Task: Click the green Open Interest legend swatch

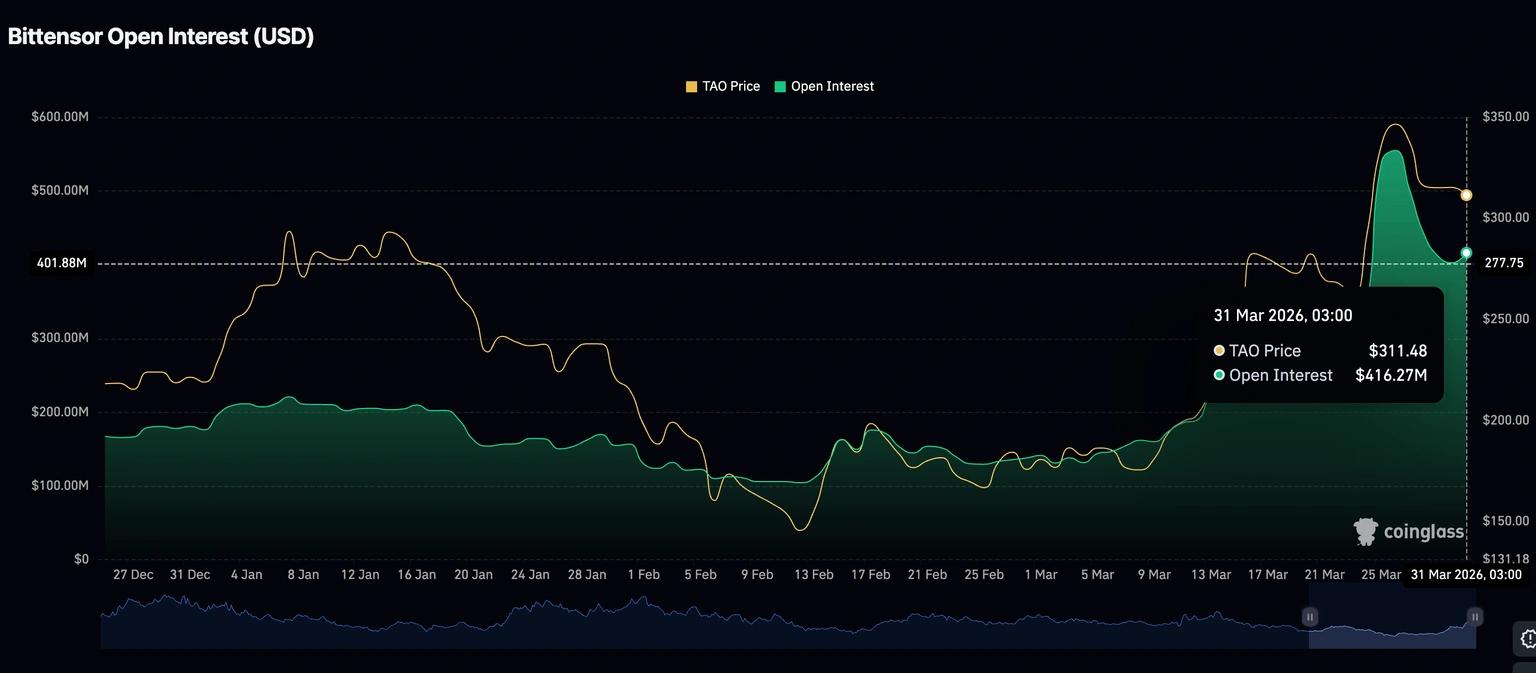Action: (780, 87)
